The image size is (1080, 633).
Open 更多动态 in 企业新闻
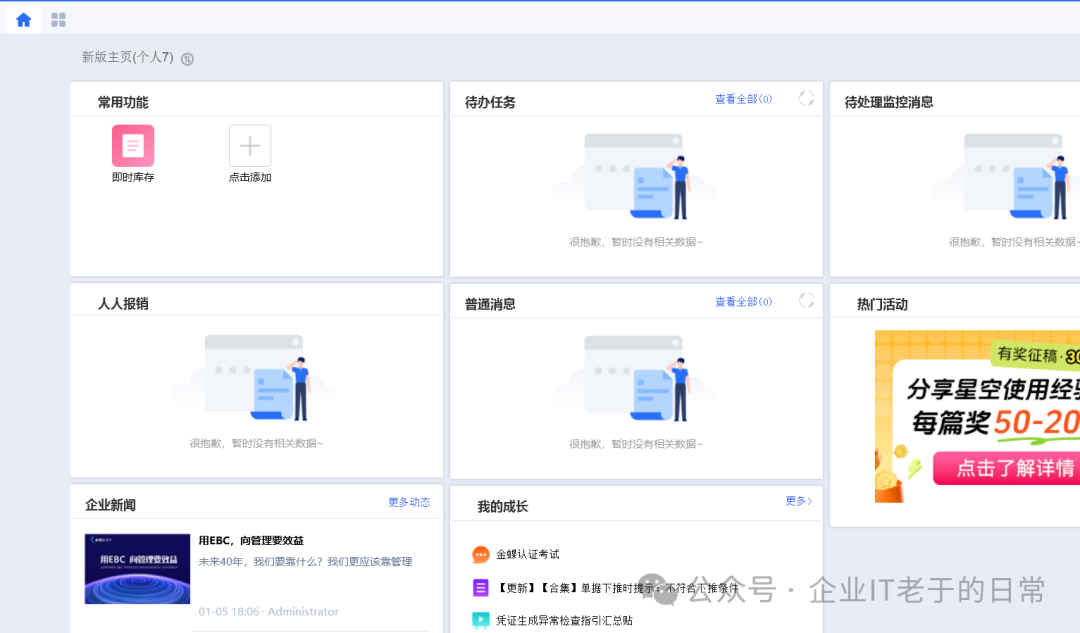(409, 503)
